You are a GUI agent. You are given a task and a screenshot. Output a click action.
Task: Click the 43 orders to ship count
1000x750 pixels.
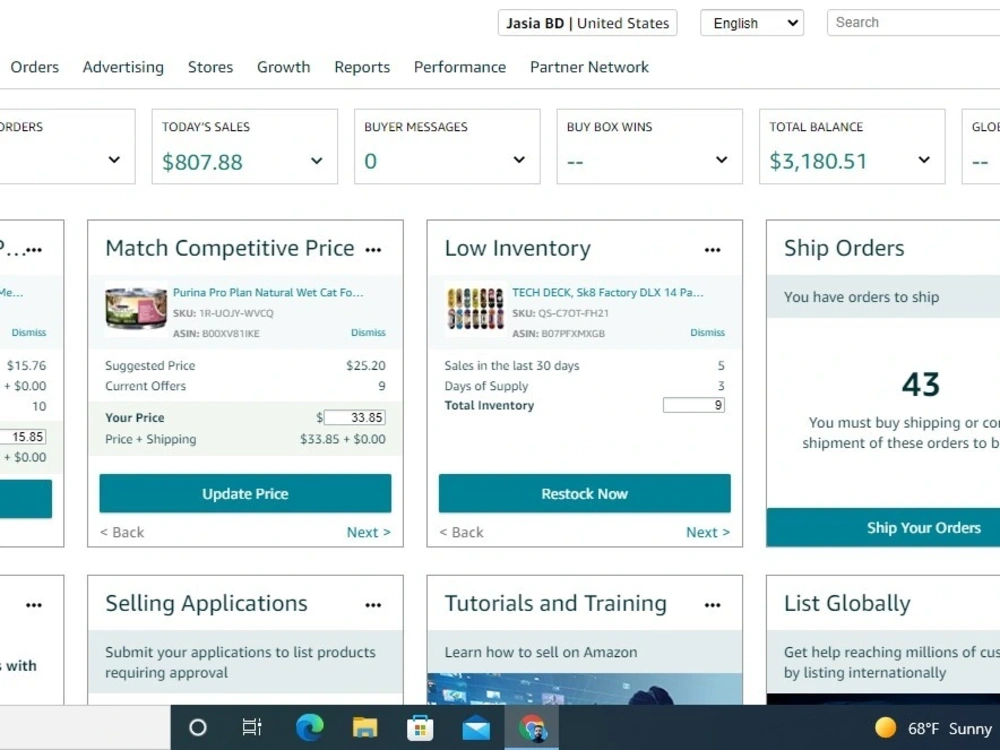pos(921,385)
